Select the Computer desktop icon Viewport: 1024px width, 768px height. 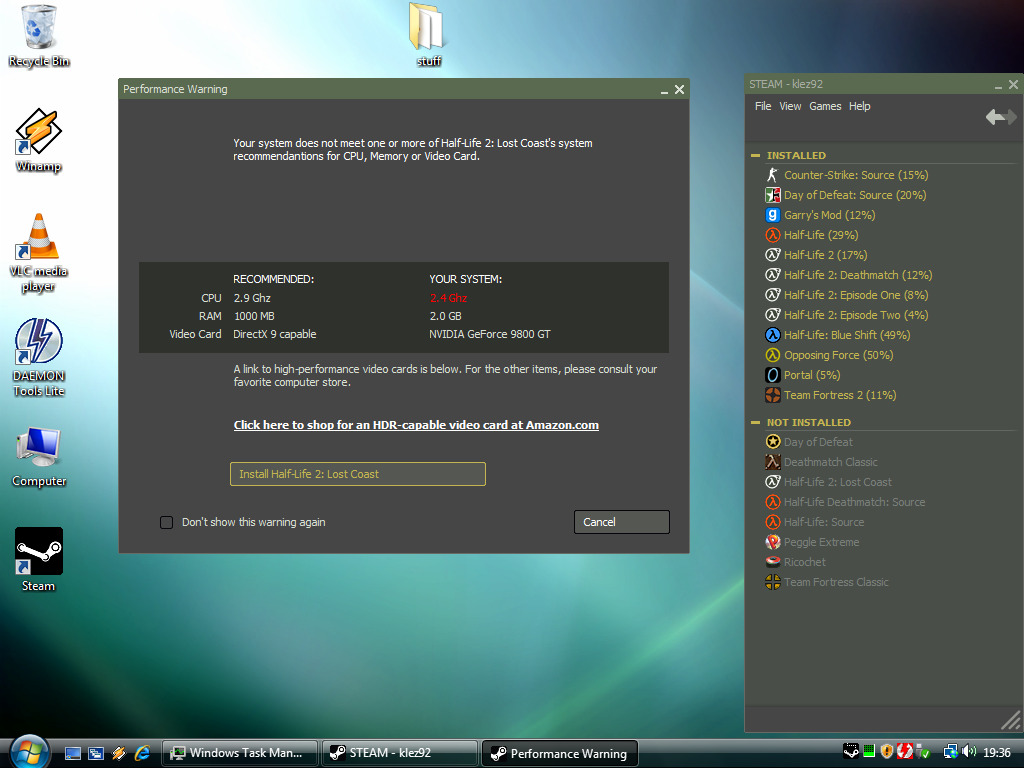point(39,456)
